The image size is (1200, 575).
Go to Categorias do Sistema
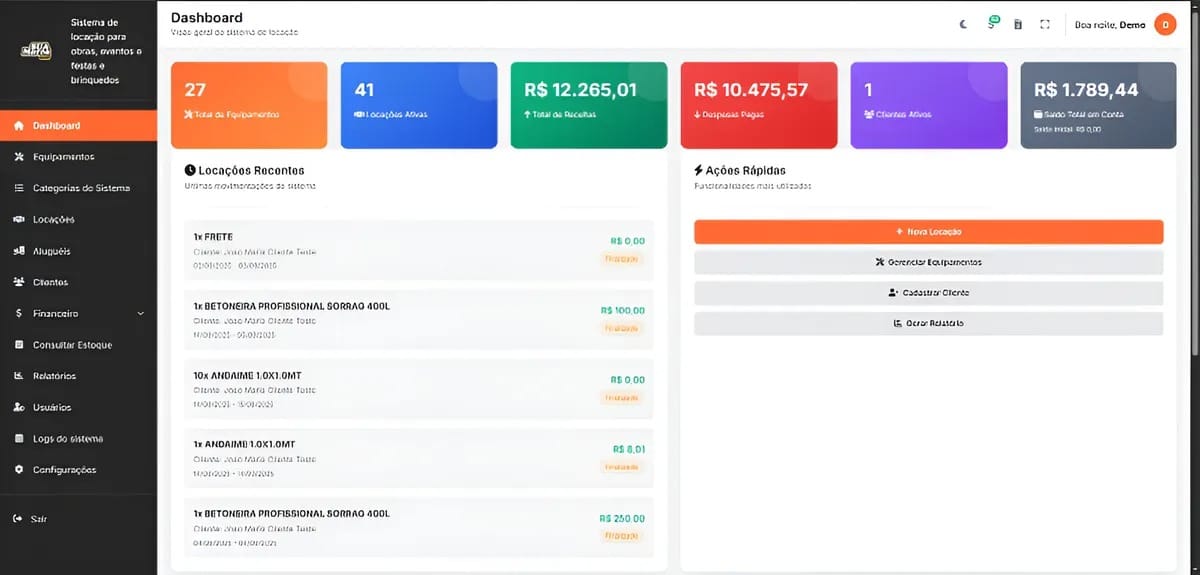[80, 188]
